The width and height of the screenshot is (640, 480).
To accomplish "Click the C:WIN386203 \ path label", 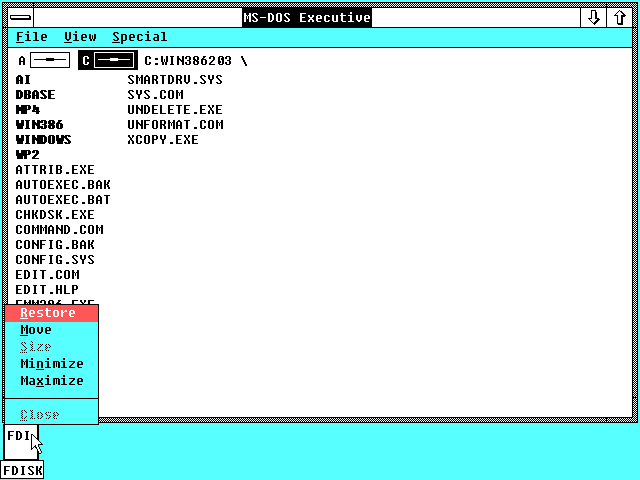I will point(196,61).
